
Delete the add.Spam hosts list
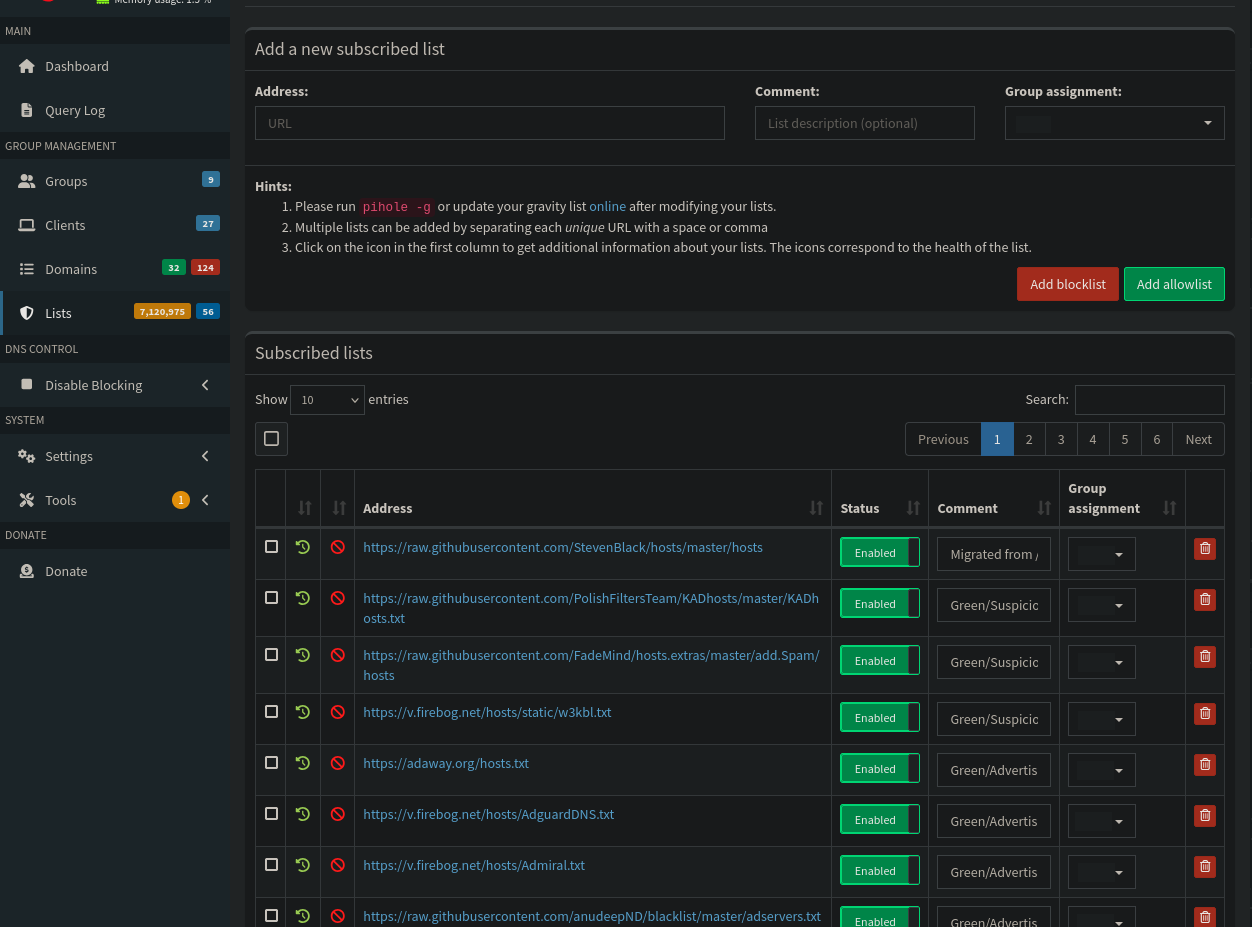pos(1205,656)
